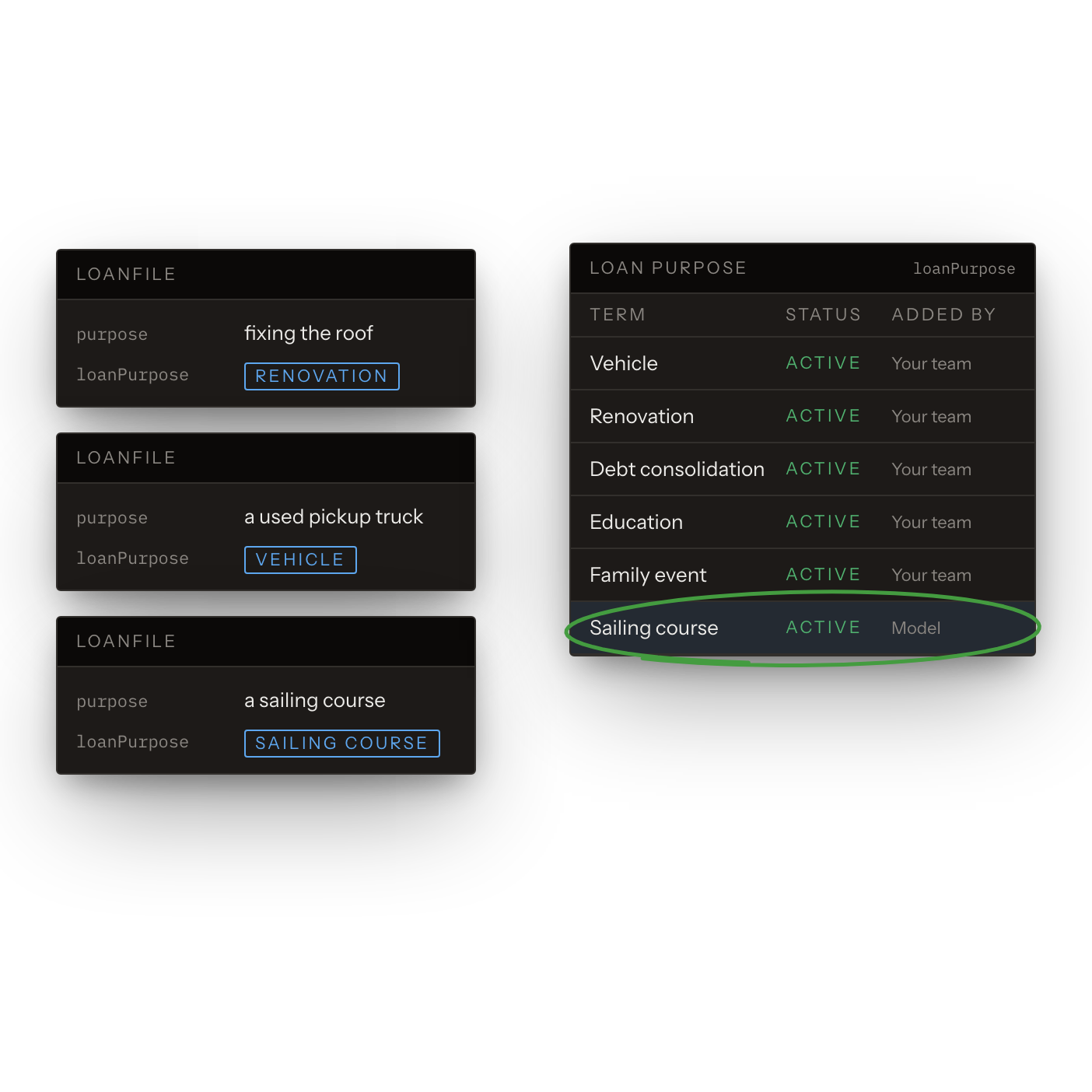Screen dimensions: 1092x1092
Task: Click the RENOVATION tag in the roof loan file
Action: point(321,376)
